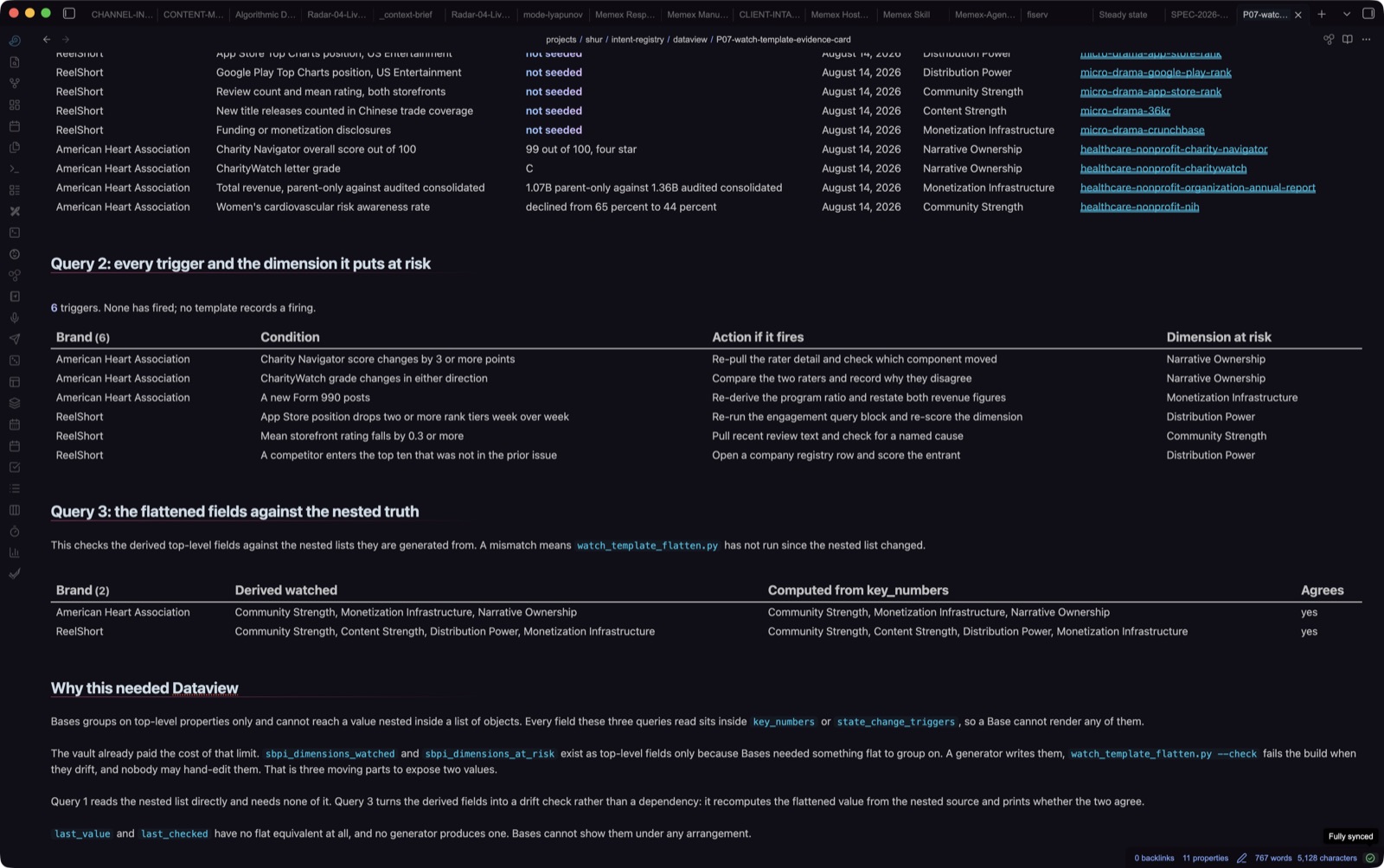The image size is (1384, 868).
Task: Open the git branch icon in ribbon
Action: pos(15,83)
